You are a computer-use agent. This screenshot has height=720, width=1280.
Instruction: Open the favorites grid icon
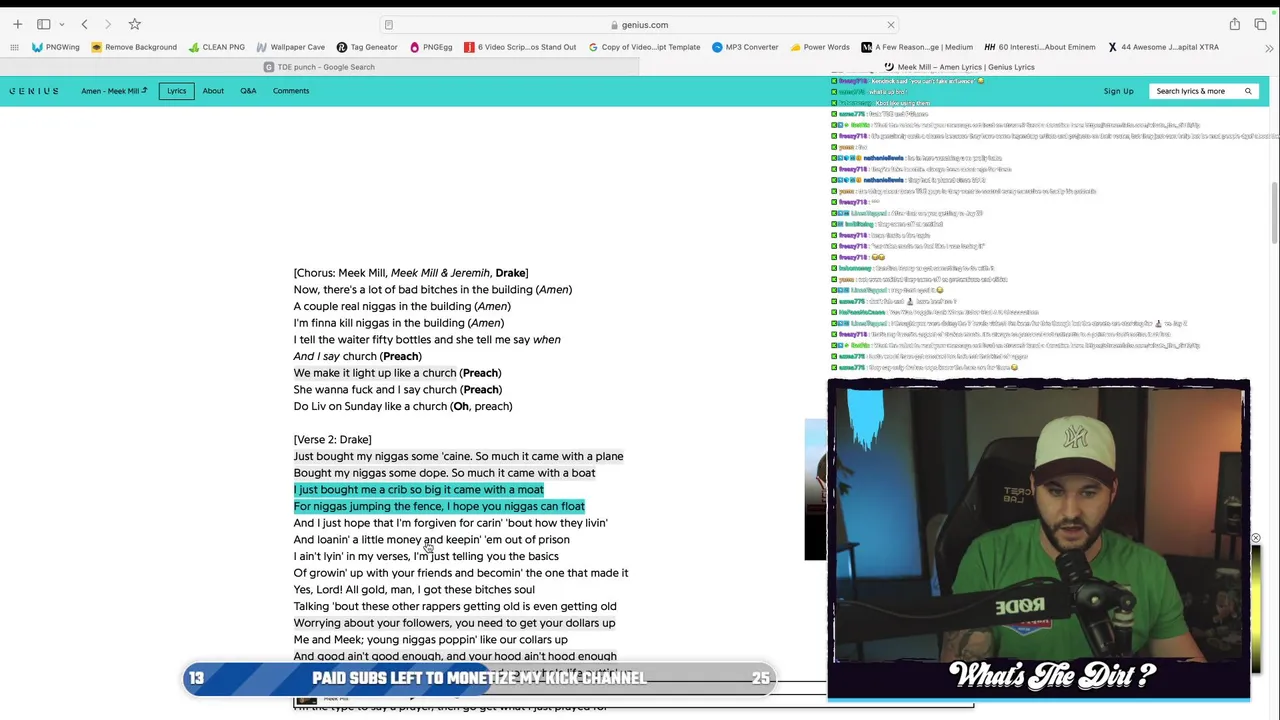click(x=14, y=47)
